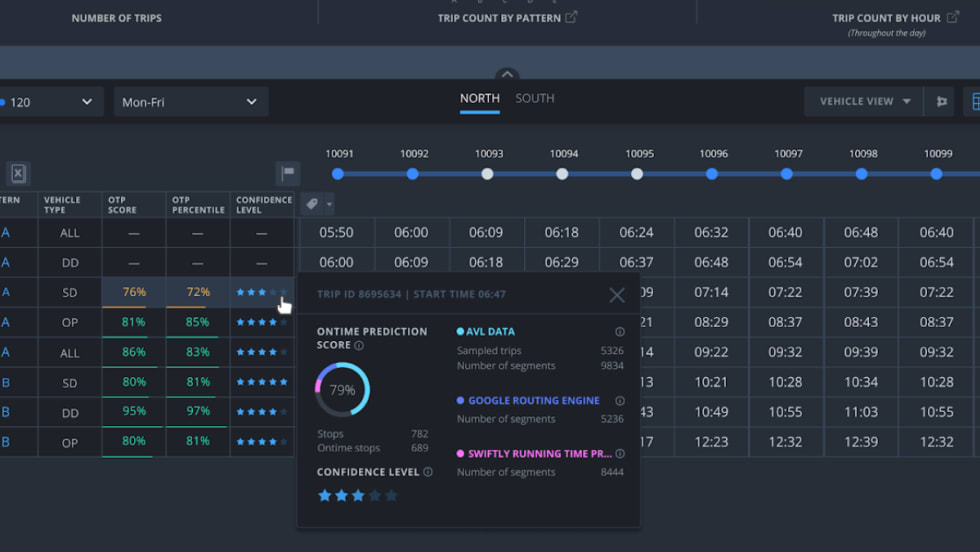Screen dimensions: 980x552
Task: Click info icon next to Confidence Level heading
Action: coord(428,472)
